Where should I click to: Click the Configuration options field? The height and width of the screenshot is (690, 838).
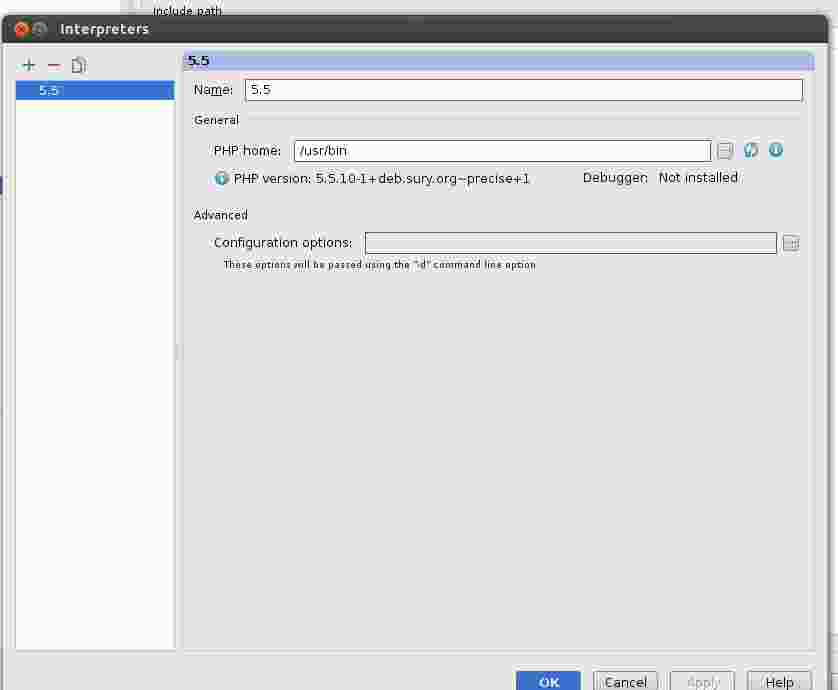[570, 243]
